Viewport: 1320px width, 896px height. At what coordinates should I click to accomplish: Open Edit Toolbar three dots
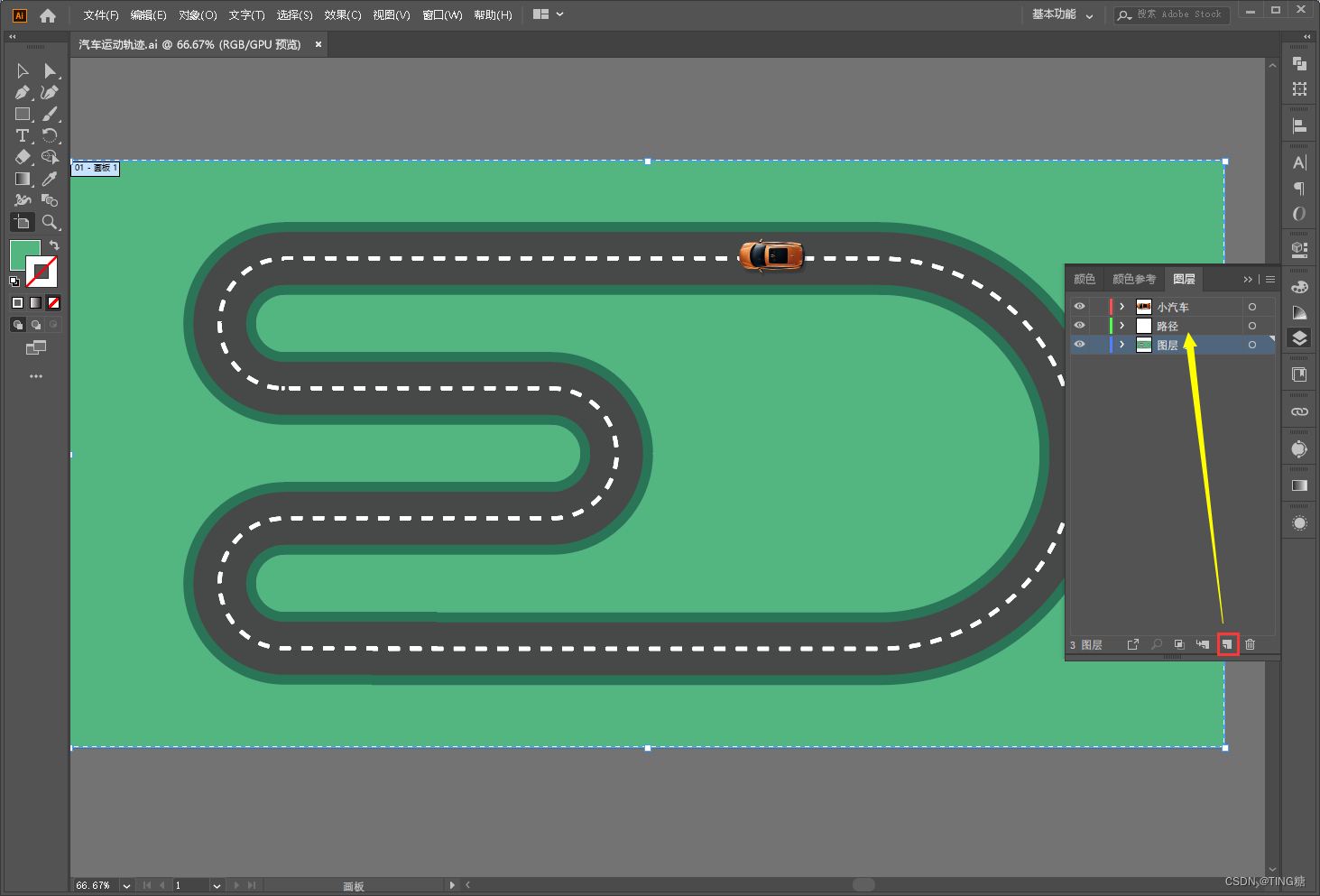point(36,376)
